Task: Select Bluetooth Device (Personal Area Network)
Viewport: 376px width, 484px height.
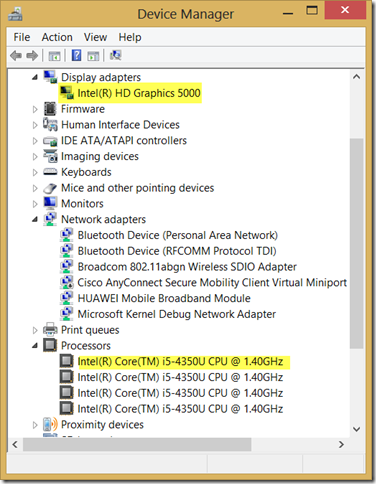Action: coord(178,235)
